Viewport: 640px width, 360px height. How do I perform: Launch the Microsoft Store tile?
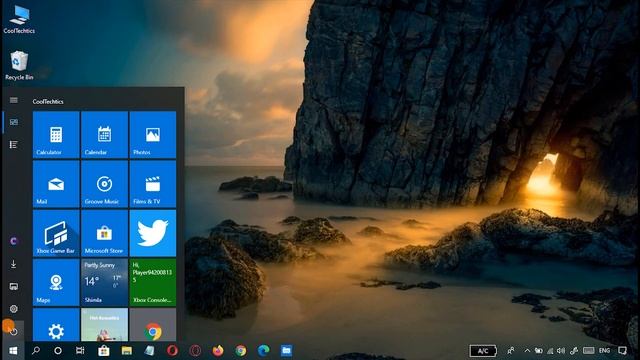pos(104,233)
